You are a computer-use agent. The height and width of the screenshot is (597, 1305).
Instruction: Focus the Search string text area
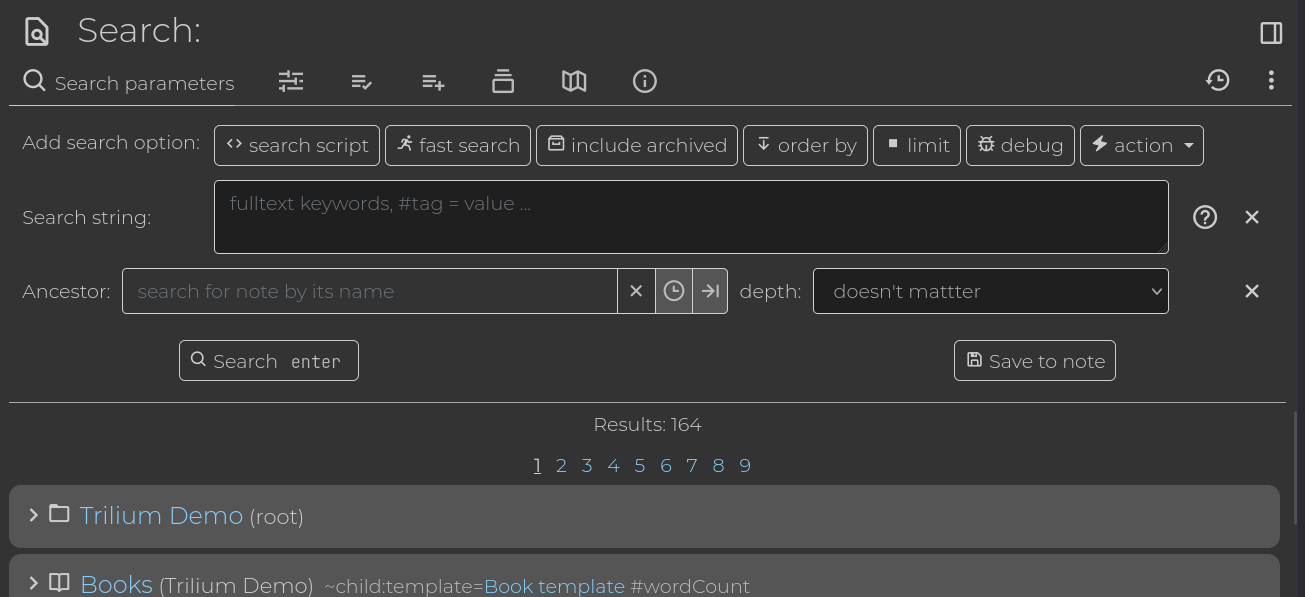tap(691, 217)
